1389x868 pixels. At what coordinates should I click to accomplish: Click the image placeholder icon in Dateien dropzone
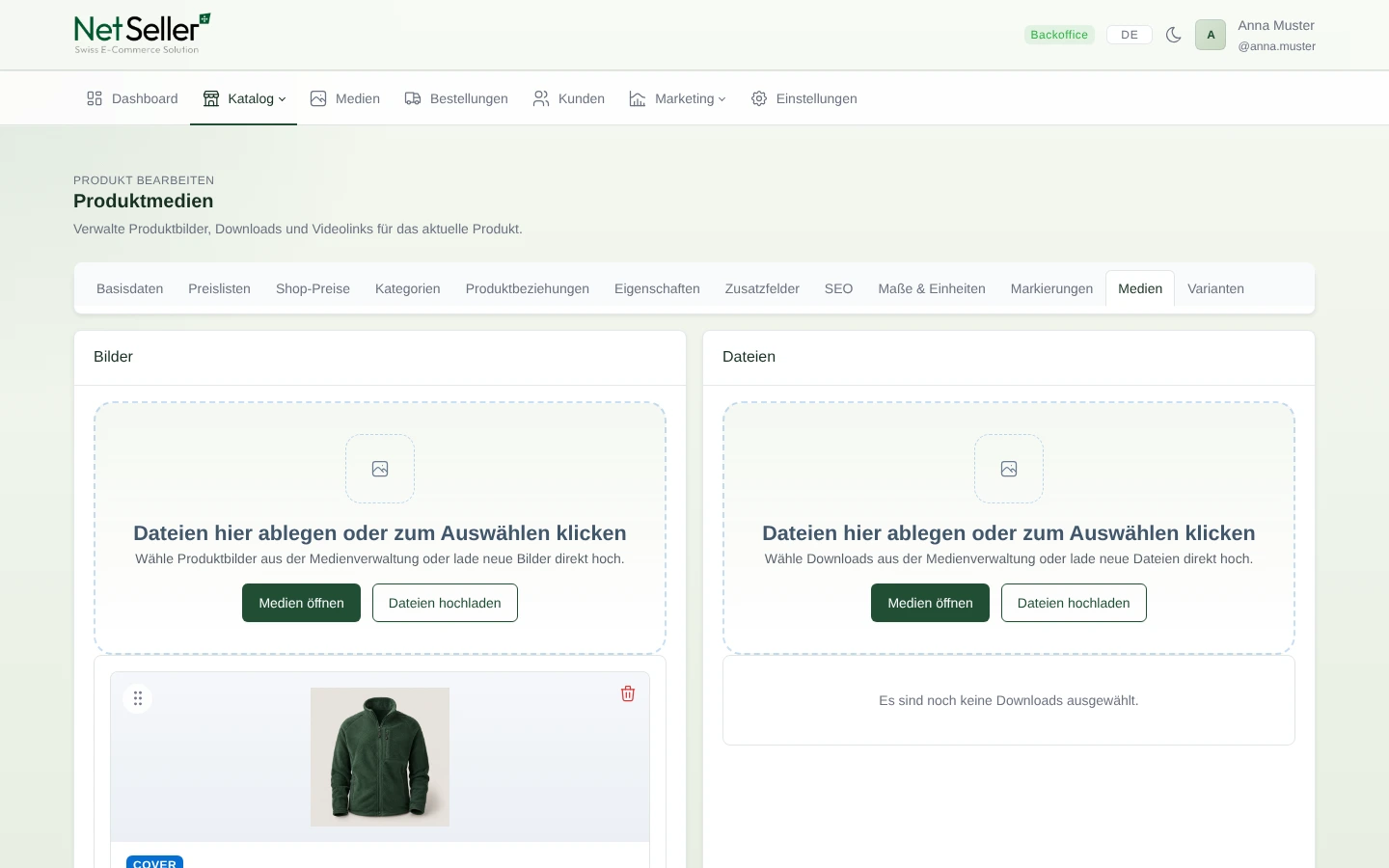click(1009, 469)
